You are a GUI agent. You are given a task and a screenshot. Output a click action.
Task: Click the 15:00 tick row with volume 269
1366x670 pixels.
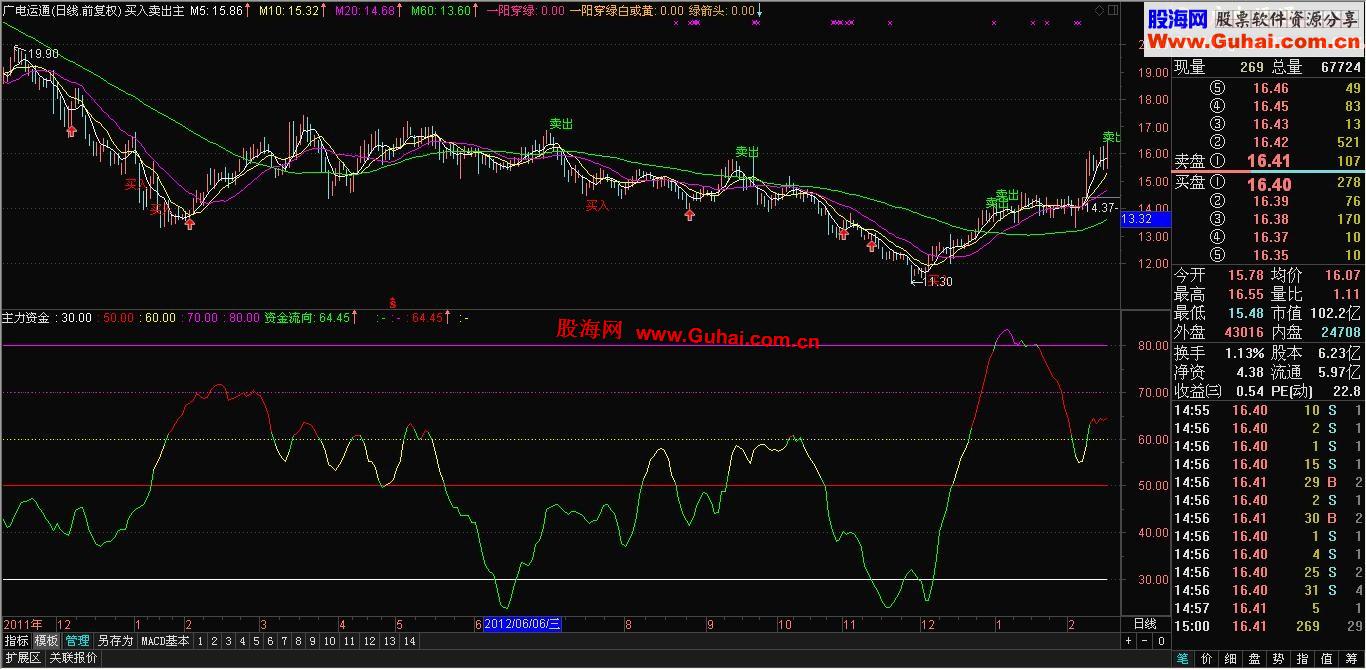click(x=1268, y=626)
